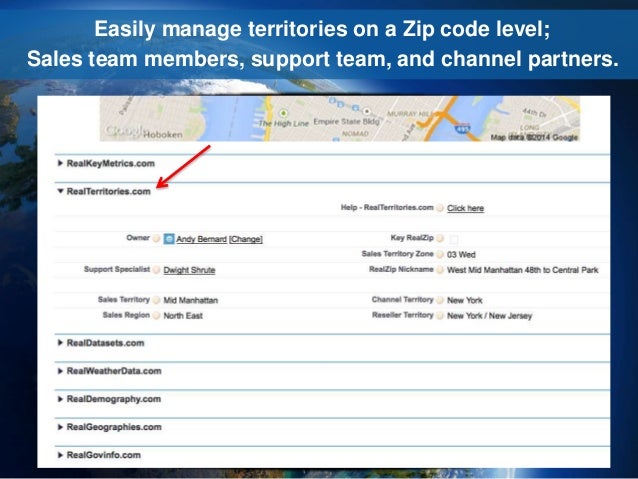Select the 'New York / New Jersey' reseller value
The width and height of the screenshot is (638, 479).
tap(489, 316)
